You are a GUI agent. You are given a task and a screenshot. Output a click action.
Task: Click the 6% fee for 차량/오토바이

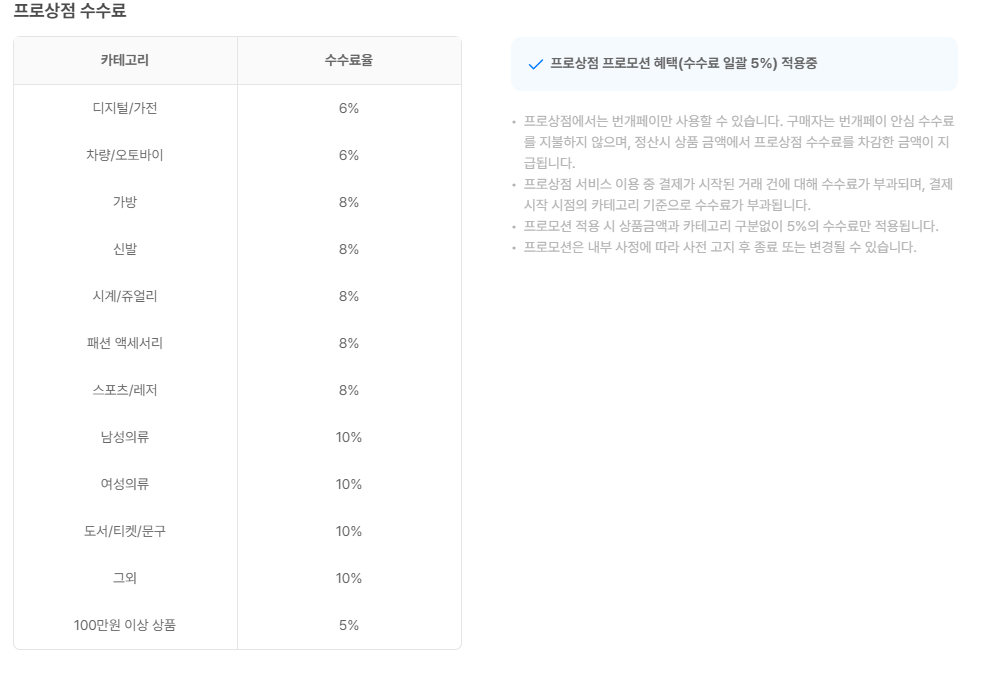[x=349, y=155]
